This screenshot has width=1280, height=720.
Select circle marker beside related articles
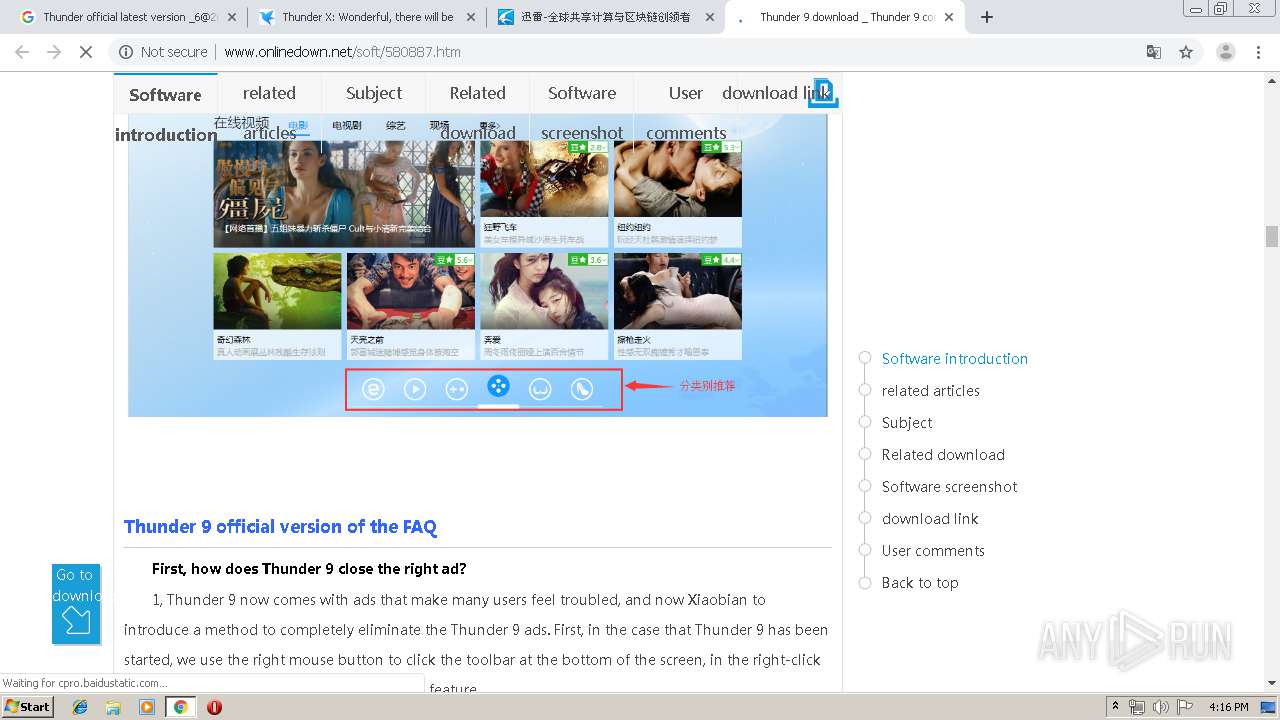click(865, 390)
